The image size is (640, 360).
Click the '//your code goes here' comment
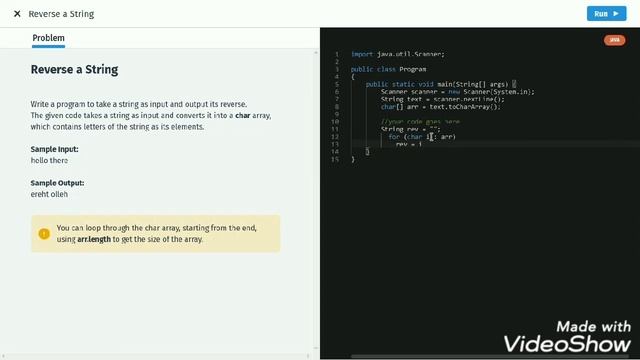pyautogui.click(x=420, y=122)
